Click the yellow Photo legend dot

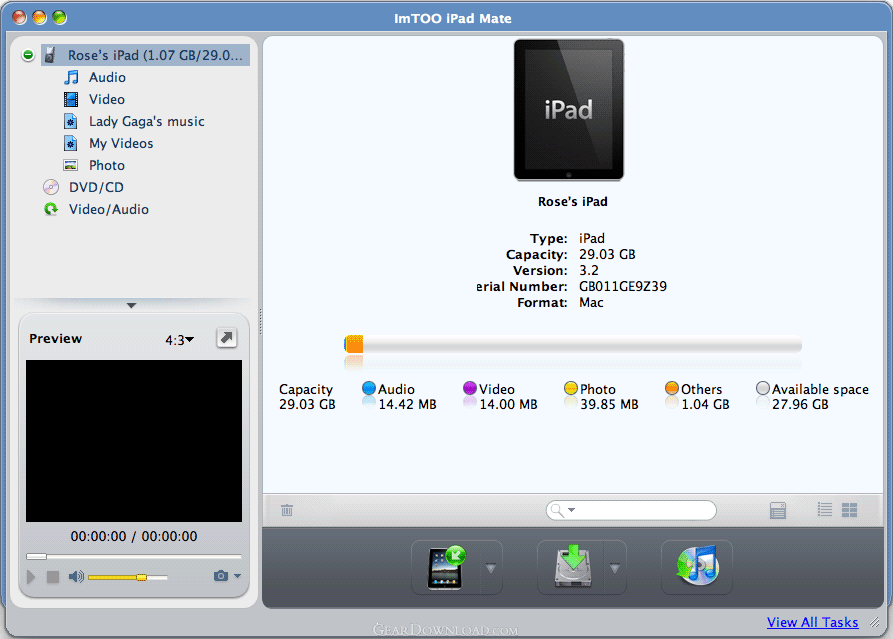571,388
